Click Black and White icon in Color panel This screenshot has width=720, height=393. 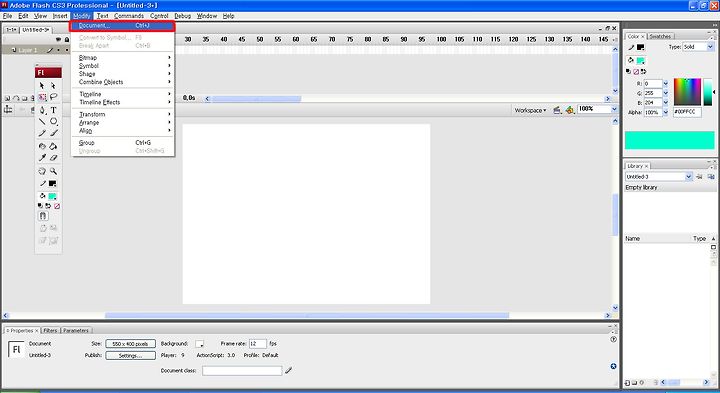tap(628, 72)
